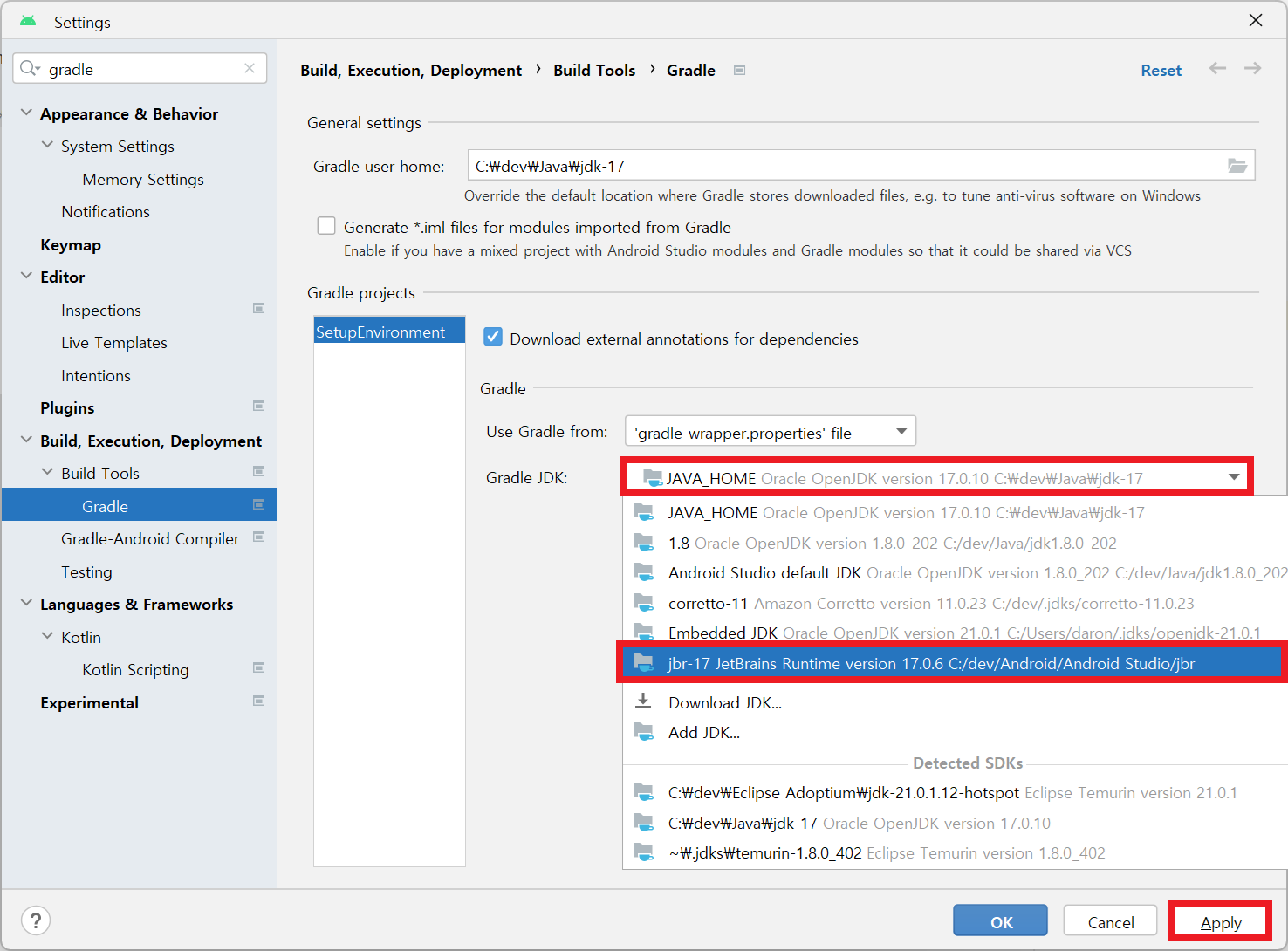Clear the gradle search text with the X icon
Viewport: 1288px width, 951px height.
click(250, 68)
